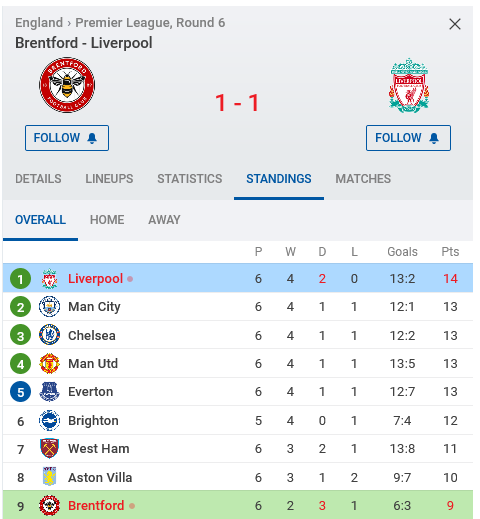Click the Brentford bee crest in header
This screenshot has height=519, width=480.
tap(67, 85)
